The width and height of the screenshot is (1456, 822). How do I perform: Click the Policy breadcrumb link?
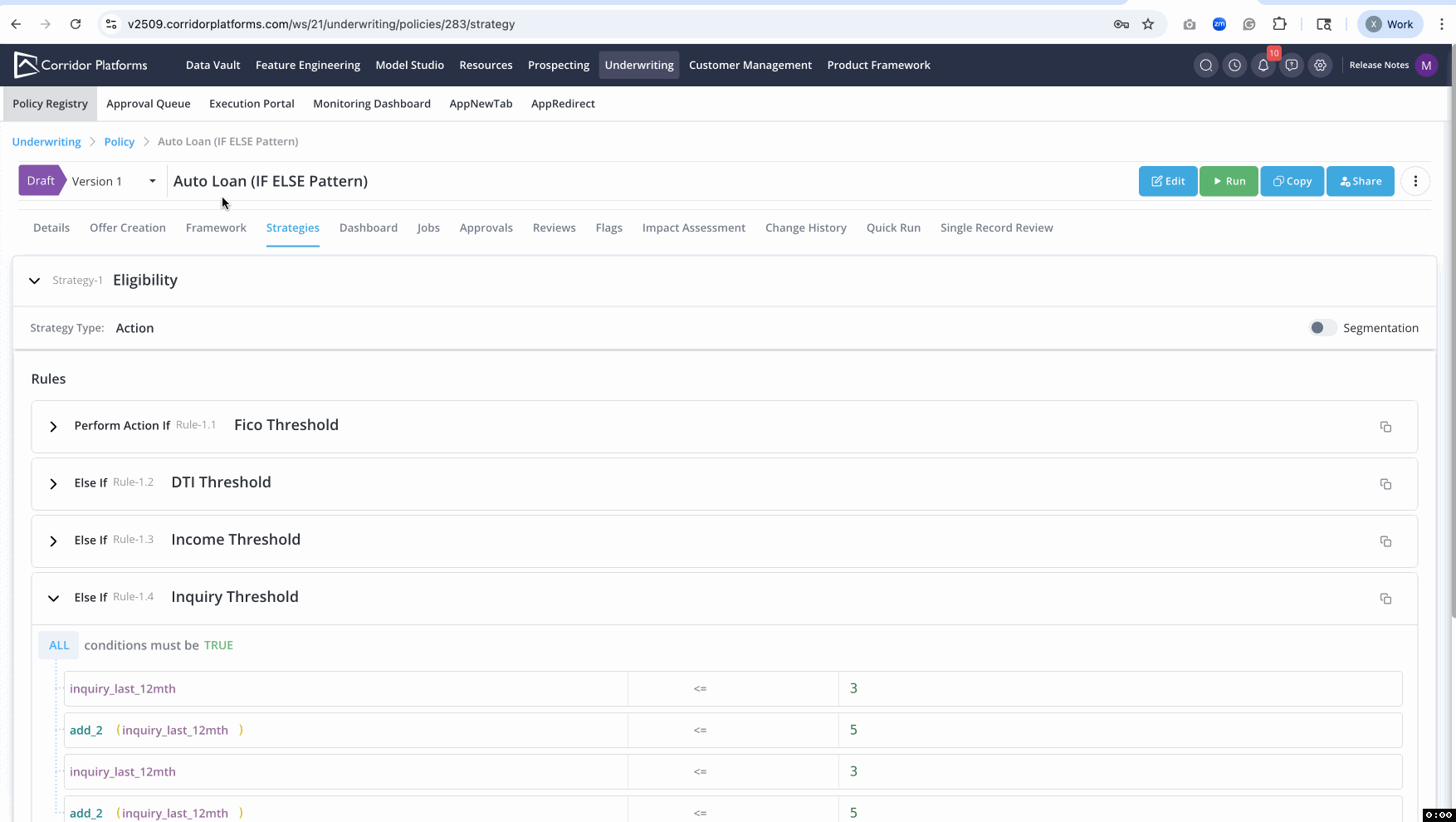pyautogui.click(x=119, y=142)
